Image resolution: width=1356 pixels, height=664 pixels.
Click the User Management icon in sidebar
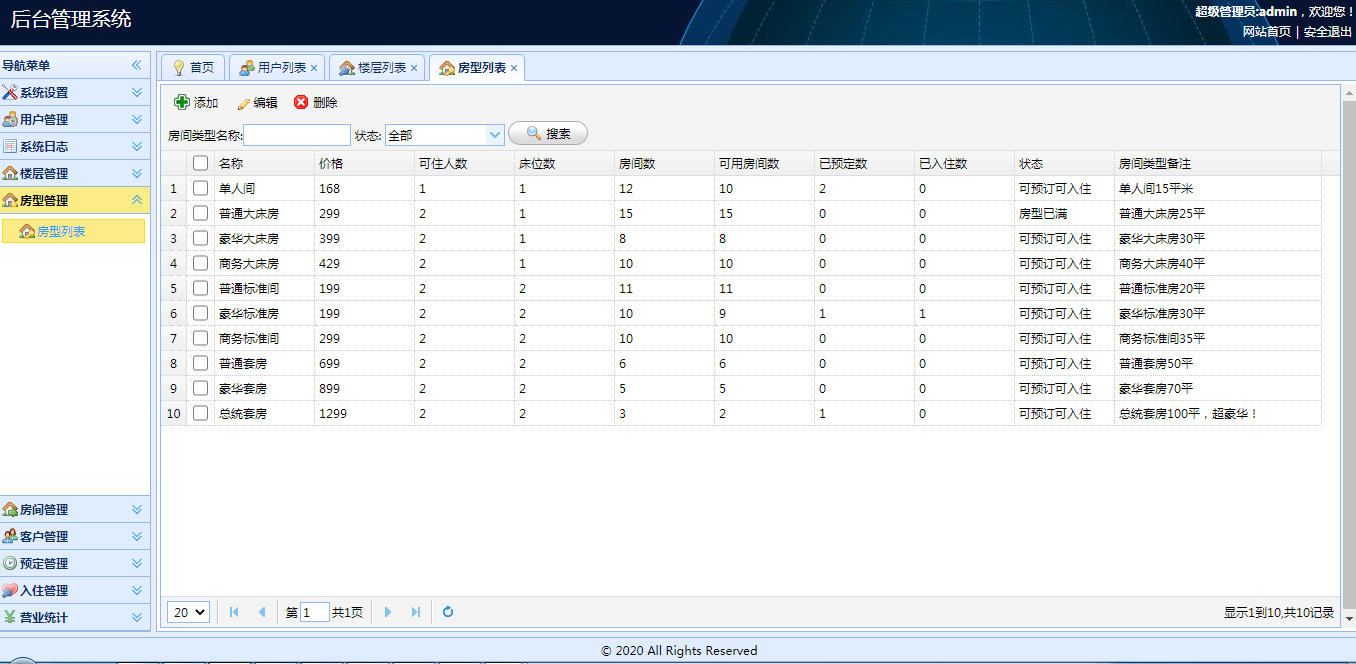(x=10, y=119)
